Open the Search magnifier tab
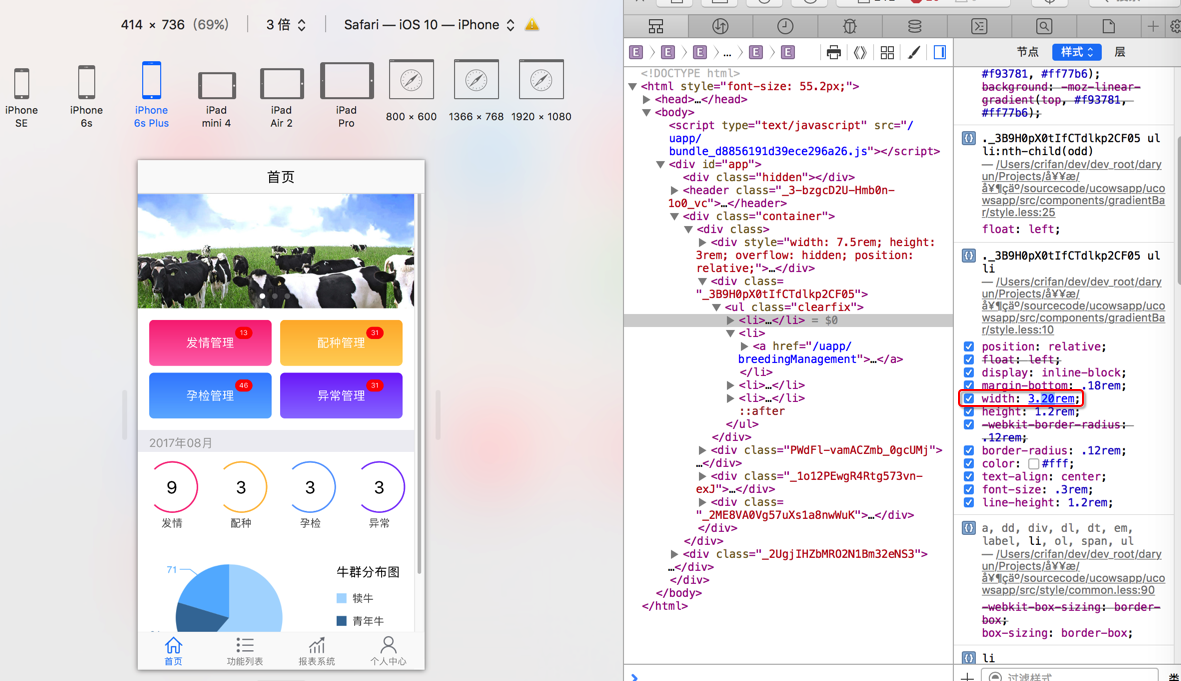 [1044, 26]
